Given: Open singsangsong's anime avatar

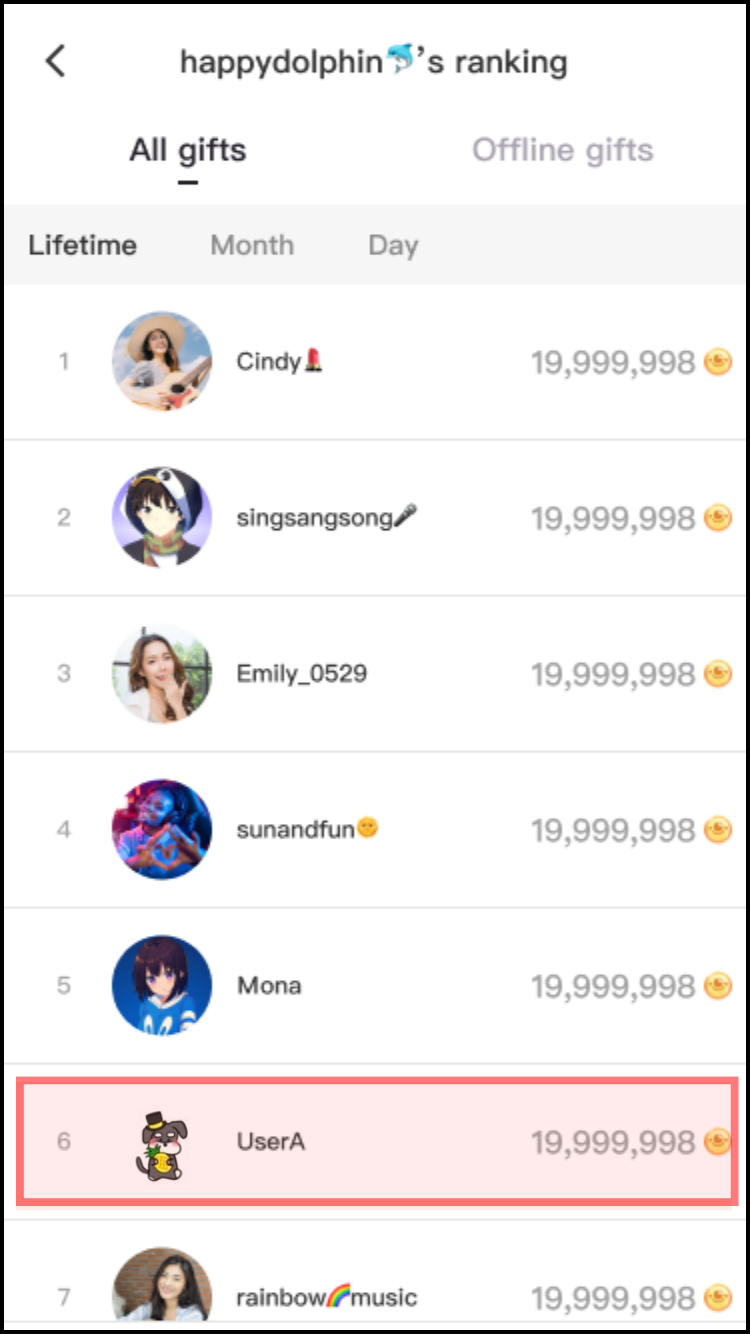Looking at the screenshot, I should pyautogui.click(x=162, y=517).
